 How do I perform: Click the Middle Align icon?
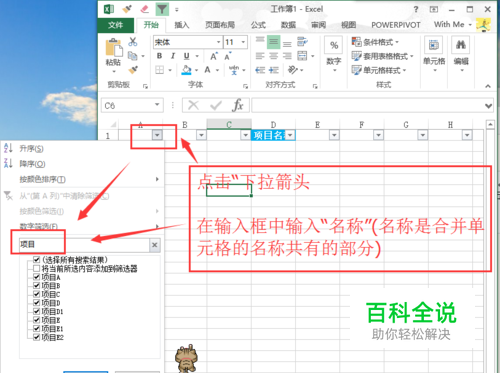[x=273, y=42]
